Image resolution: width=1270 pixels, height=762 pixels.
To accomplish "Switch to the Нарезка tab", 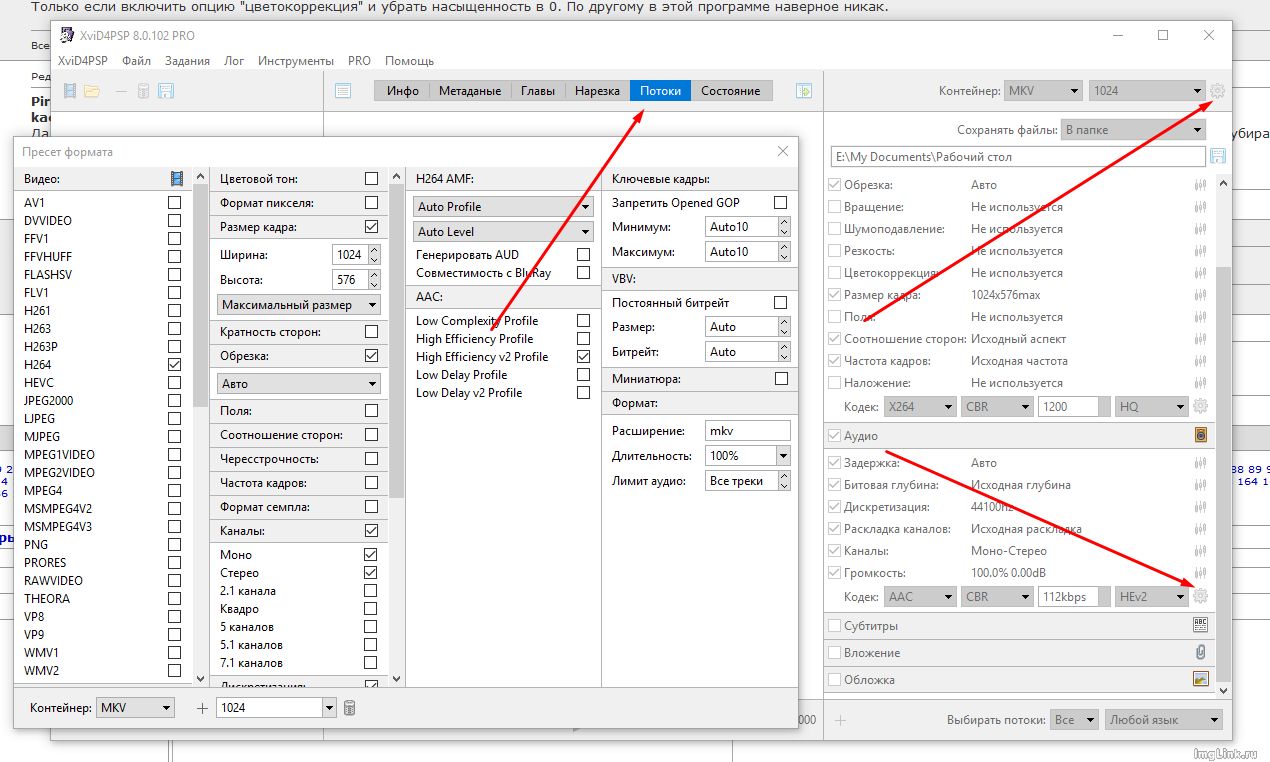I will pos(597,91).
